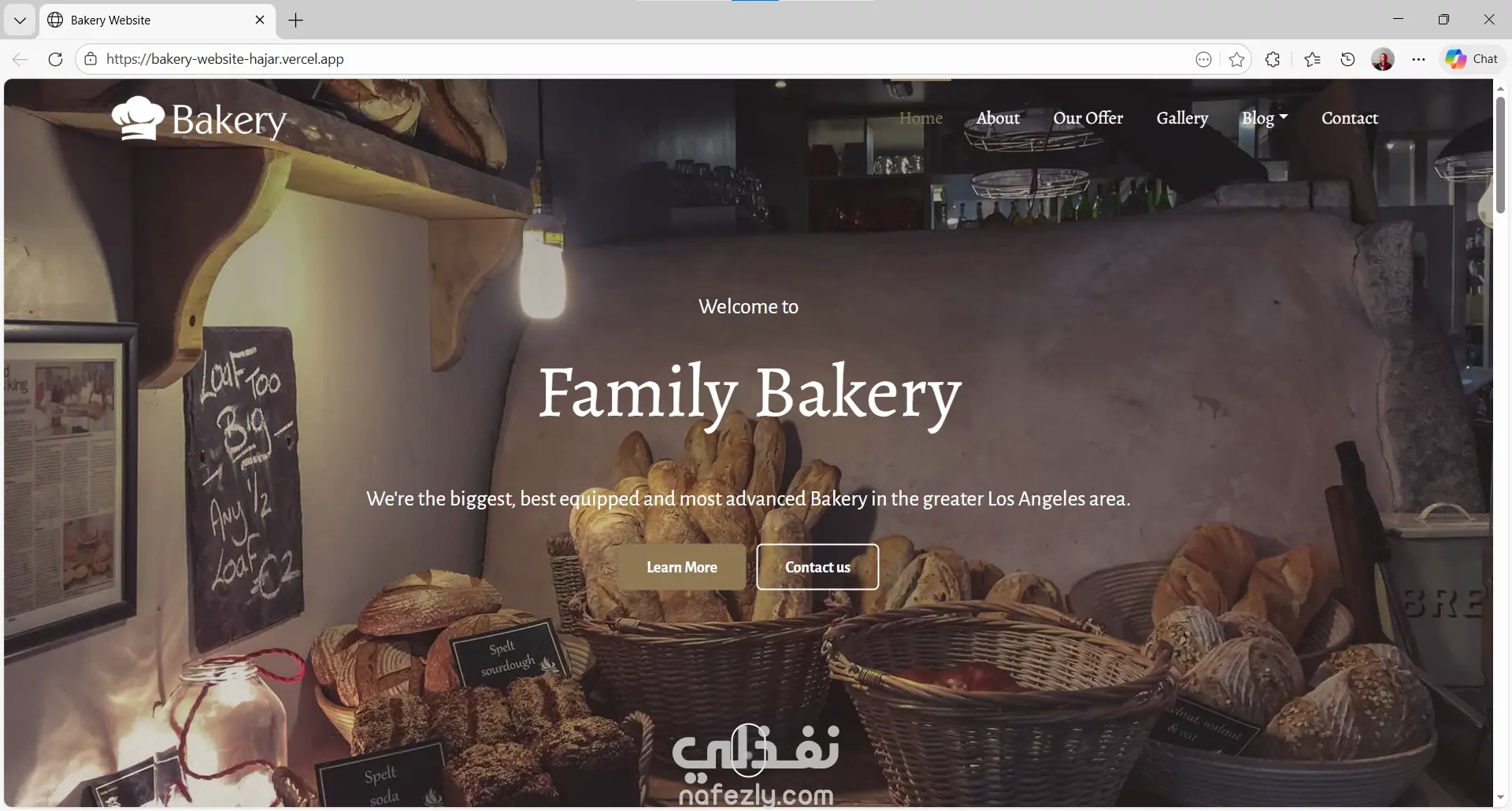Click the feedback smiley icon
1512x811 pixels.
tap(1203, 59)
